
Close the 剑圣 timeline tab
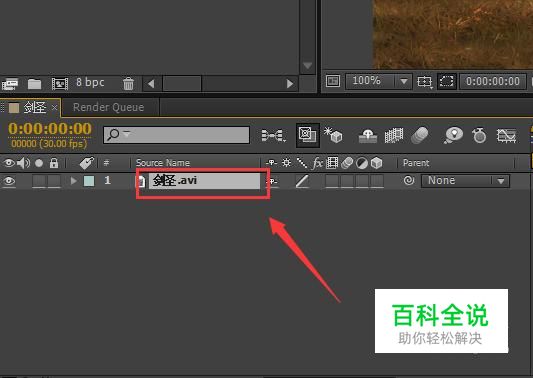54,108
